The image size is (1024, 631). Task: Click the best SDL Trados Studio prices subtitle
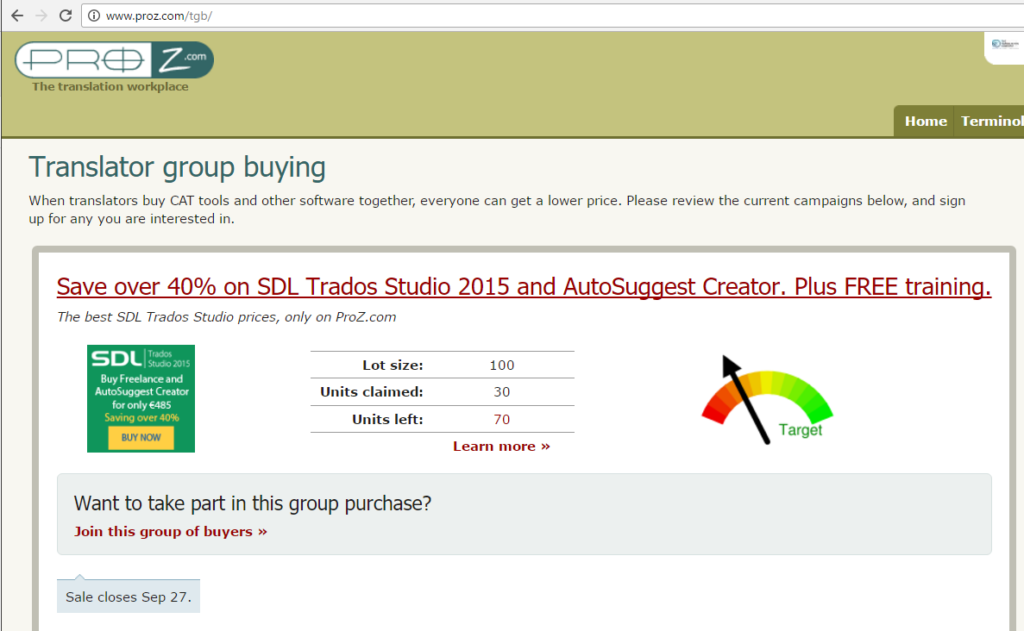[226, 317]
